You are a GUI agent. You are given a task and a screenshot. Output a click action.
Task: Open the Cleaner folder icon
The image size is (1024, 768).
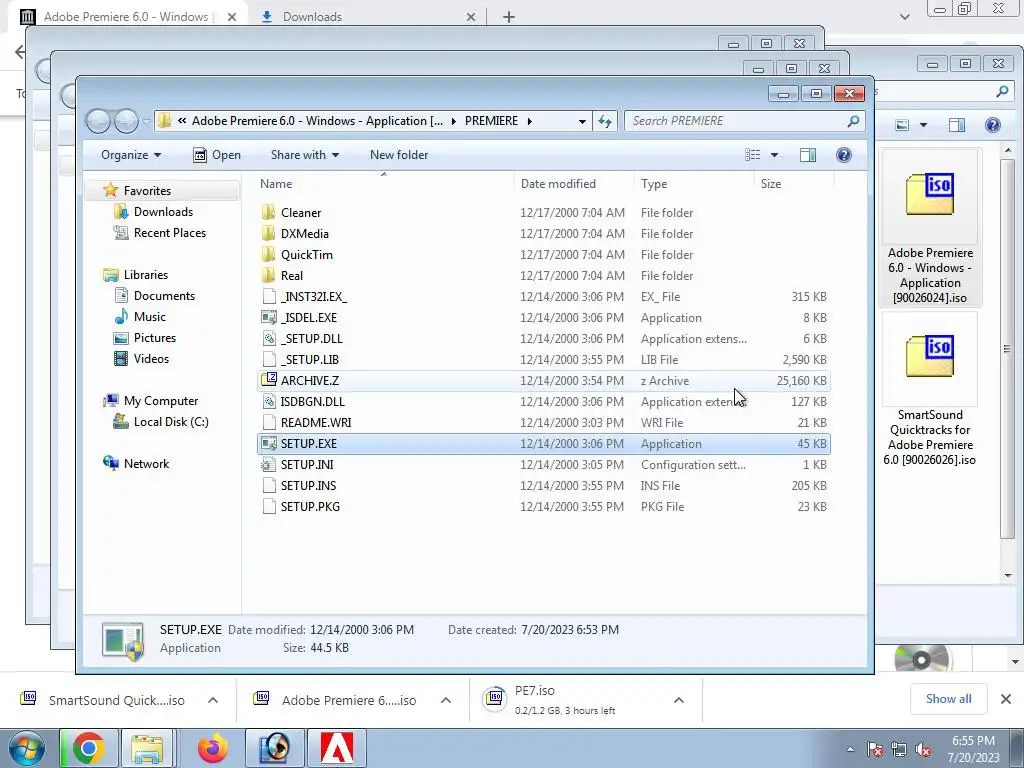coord(268,213)
